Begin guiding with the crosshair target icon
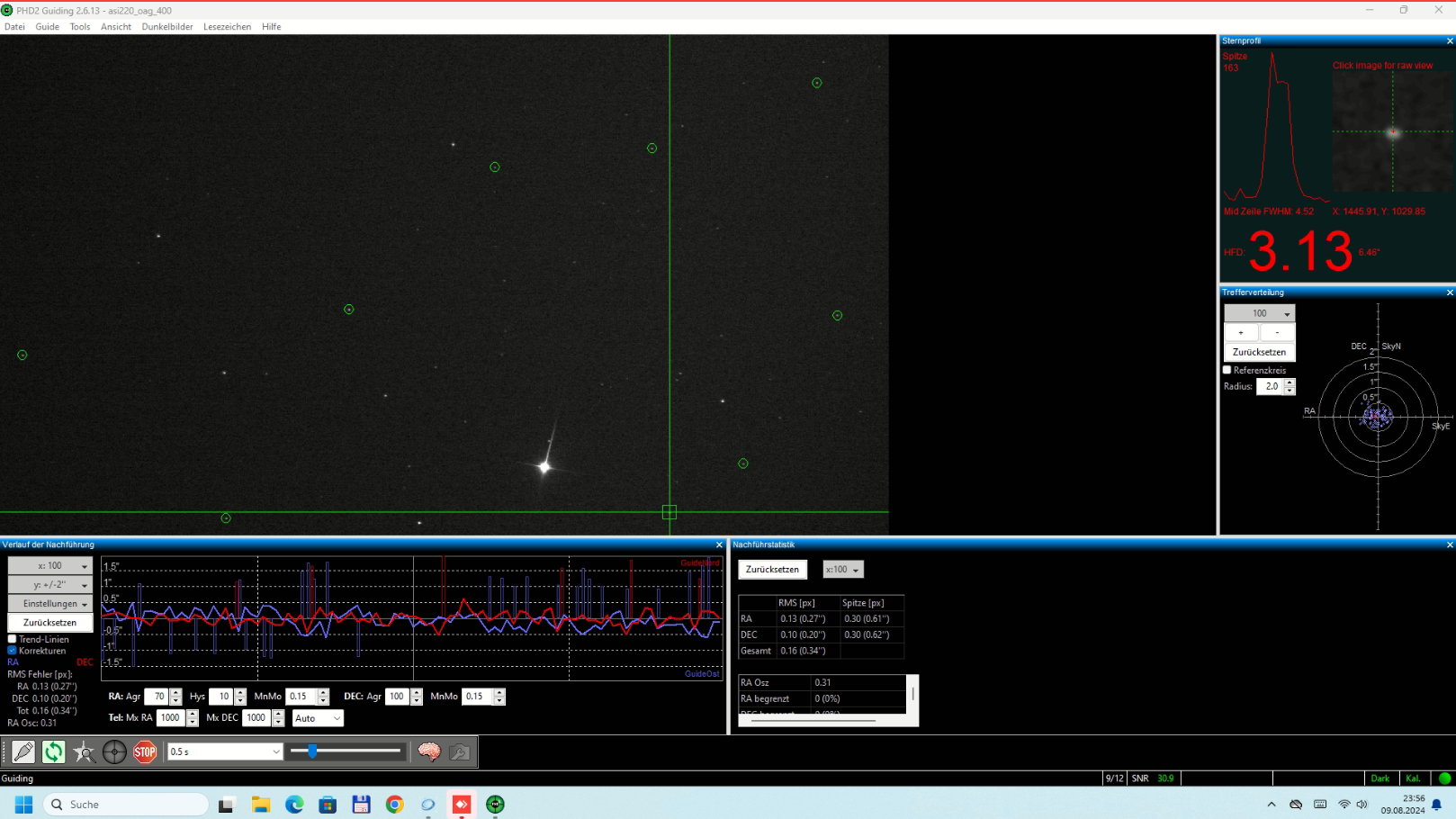The height and width of the screenshot is (819, 1456). [x=114, y=751]
